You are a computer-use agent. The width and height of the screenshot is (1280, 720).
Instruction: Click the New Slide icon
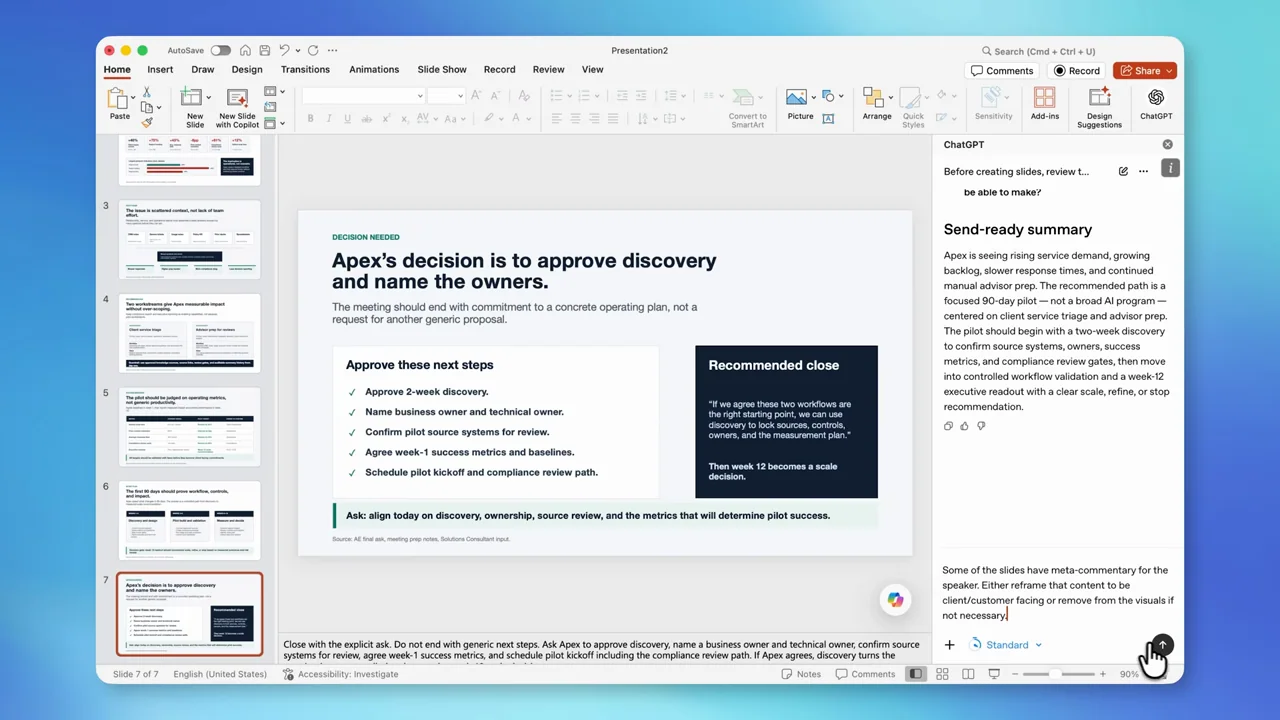pos(193,98)
